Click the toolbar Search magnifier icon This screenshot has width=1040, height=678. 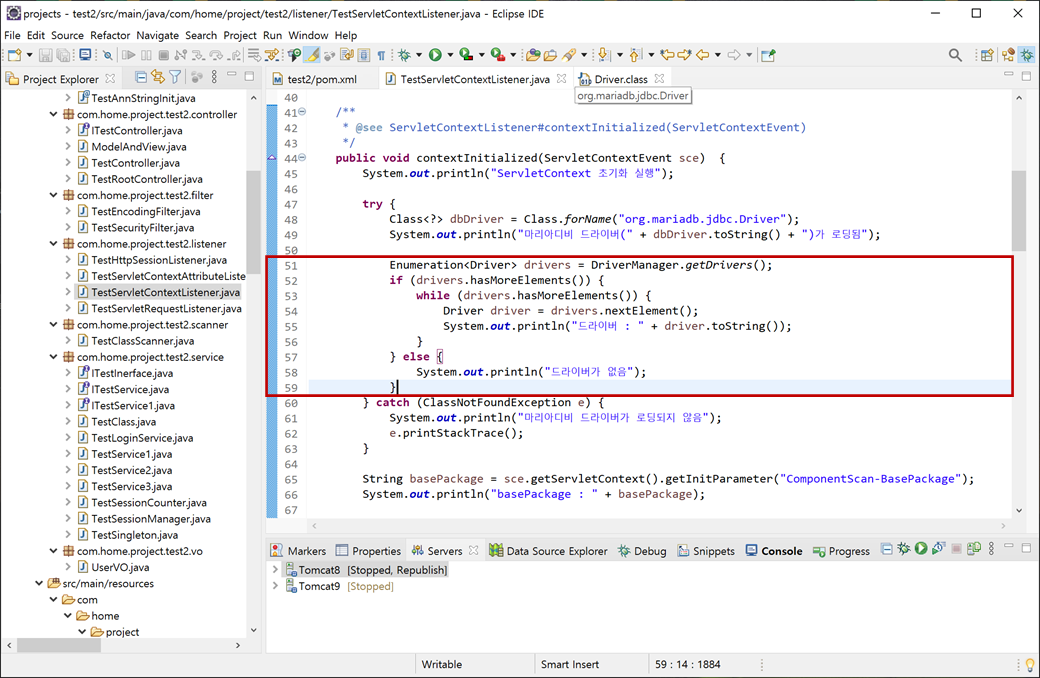point(955,55)
